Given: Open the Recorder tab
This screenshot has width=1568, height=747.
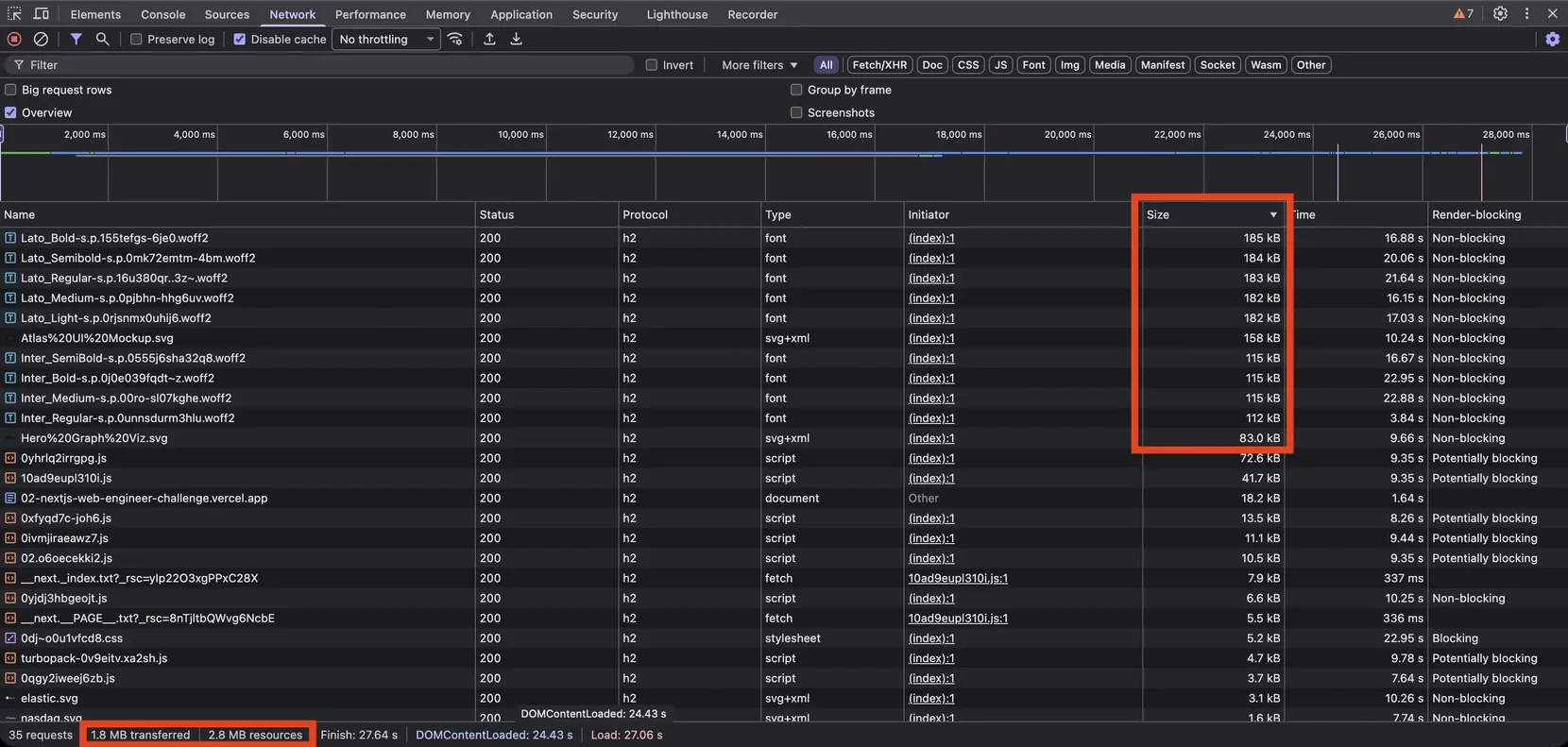Looking at the screenshot, I should click(753, 14).
